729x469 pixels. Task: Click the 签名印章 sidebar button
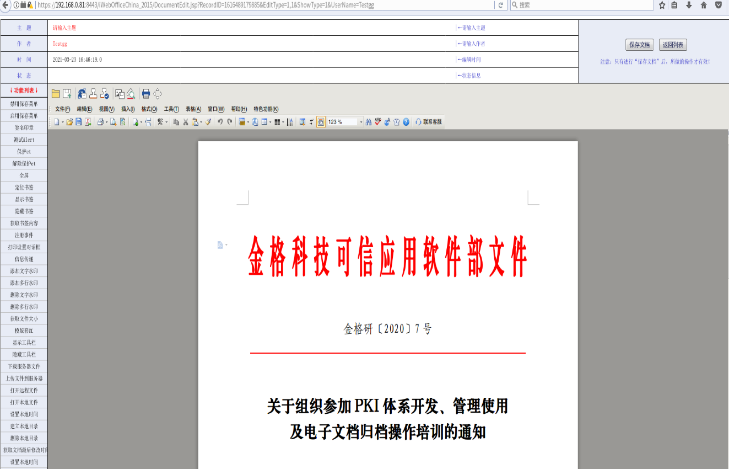click(24, 127)
